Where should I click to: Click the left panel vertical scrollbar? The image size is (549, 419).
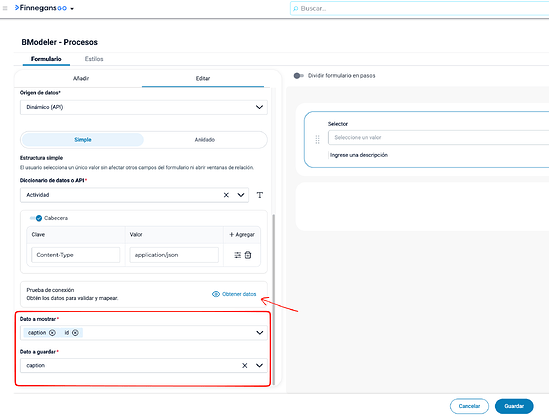point(274,299)
